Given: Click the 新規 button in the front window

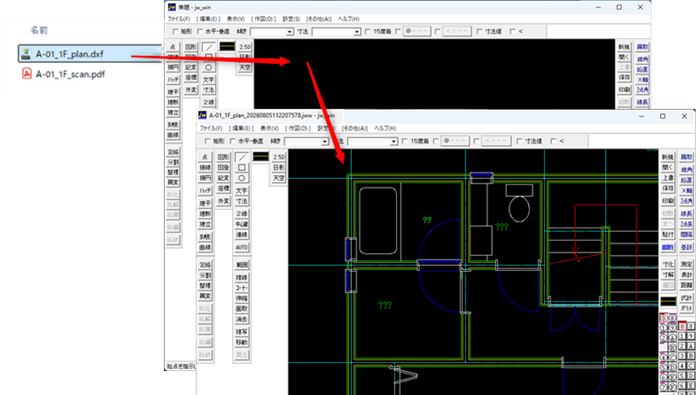Looking at the screenshot, I should [667, 157].
